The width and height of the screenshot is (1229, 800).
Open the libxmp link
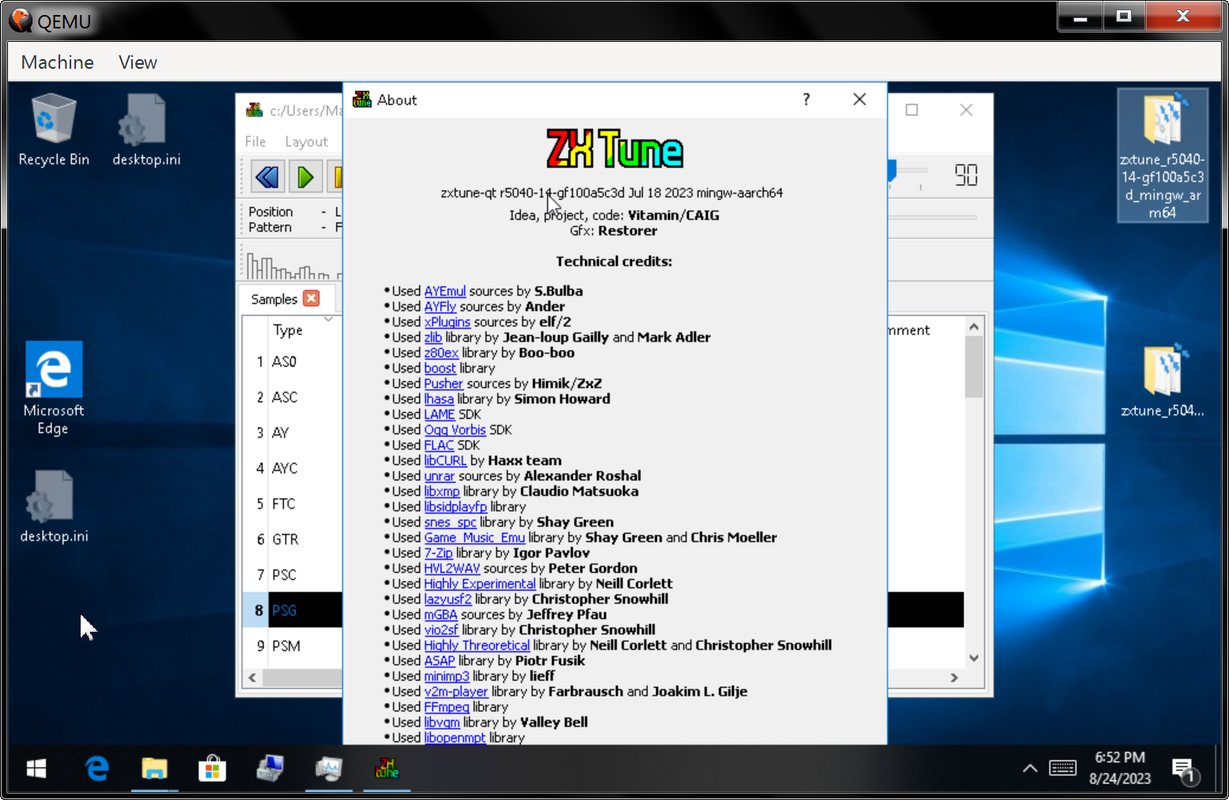pyautogui.click(x=441, y=491)
